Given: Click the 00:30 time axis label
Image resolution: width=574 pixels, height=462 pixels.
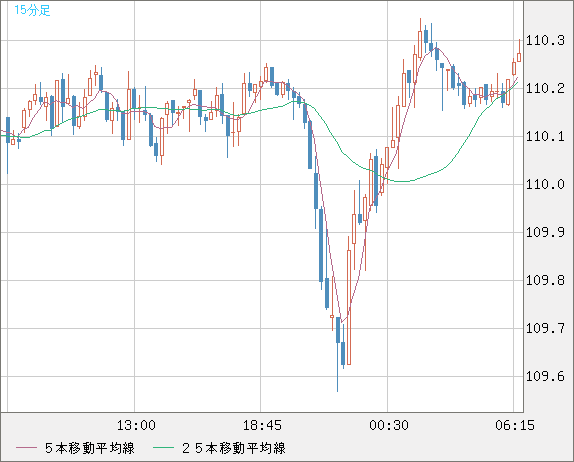Looking at the screenshot, I should pyautogui.click(x=389, y=425).
